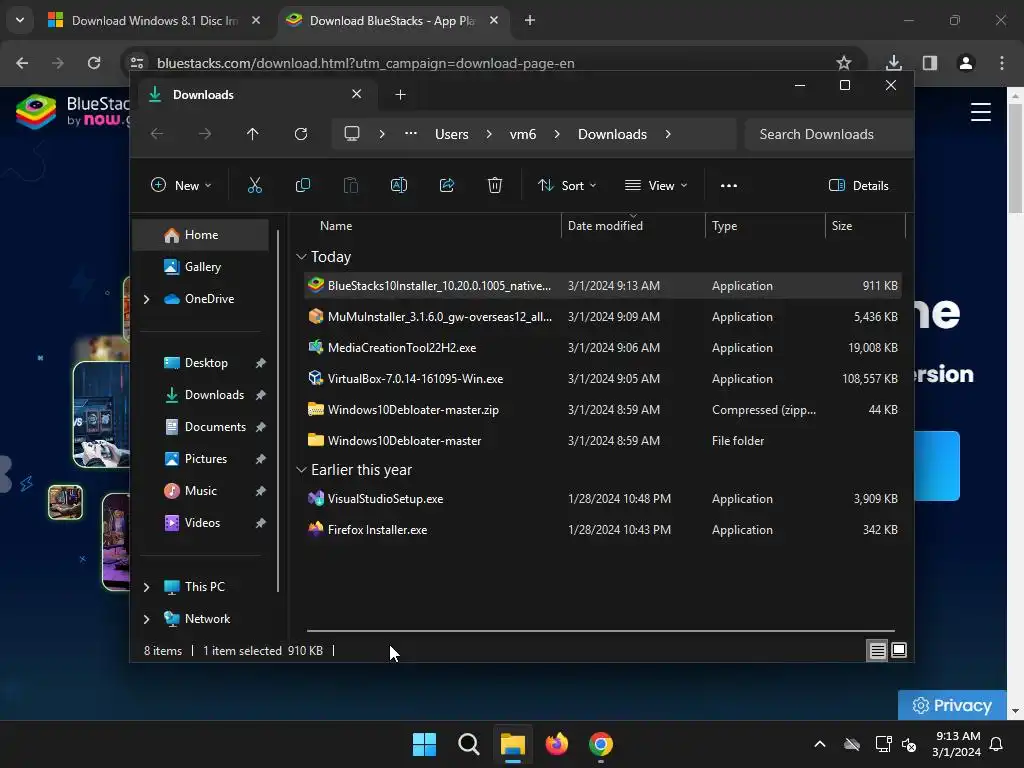Open the View dropdown menu
1024x768 pixels.
tap(656, 185)
